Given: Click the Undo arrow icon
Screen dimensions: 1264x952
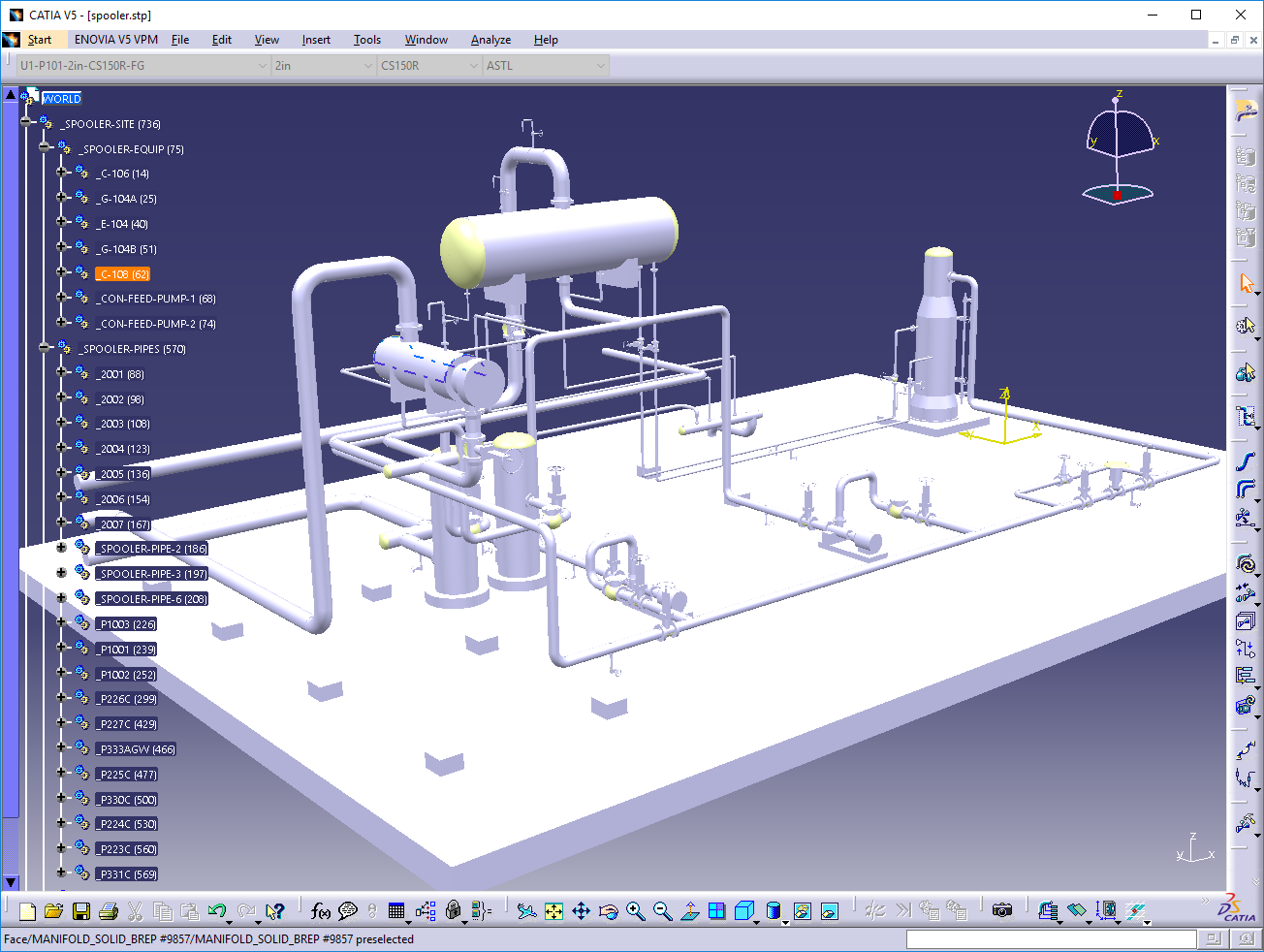Looking at the screenshot, I should click(x=217, y=911).
